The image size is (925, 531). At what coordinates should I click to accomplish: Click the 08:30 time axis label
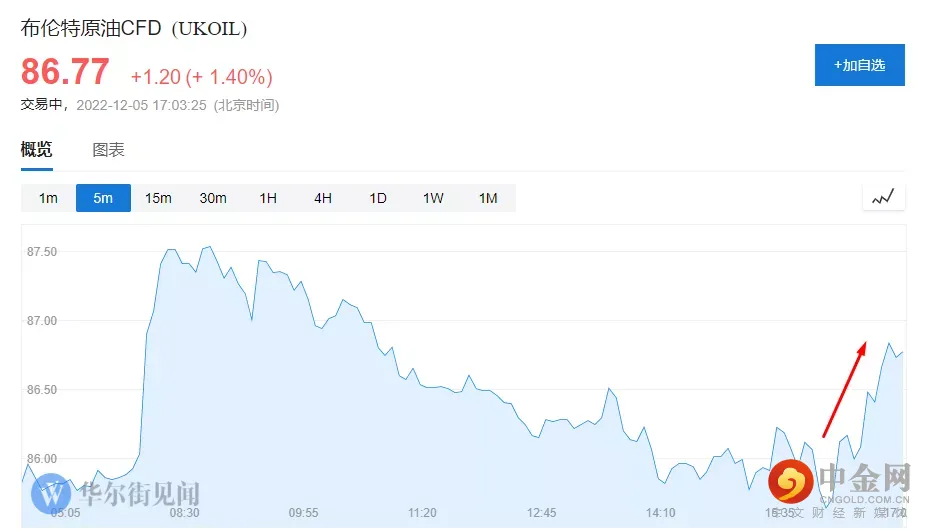click(x=185, y=513)
